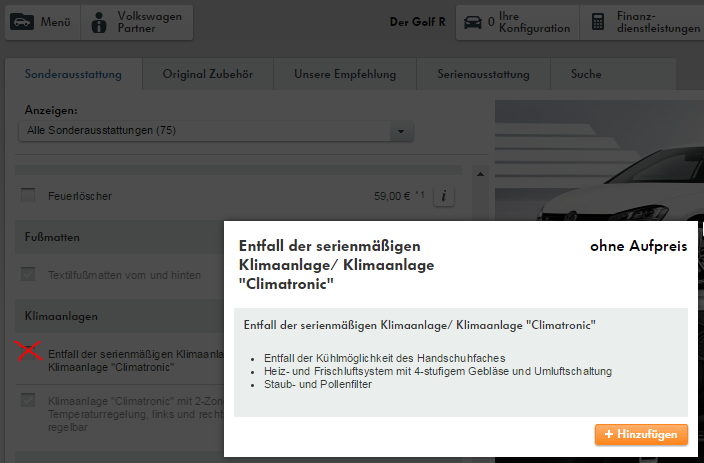Screen dimensions: 704x463
Task: Switch to the Original Zubehör tab
Action: coord(206,74)
